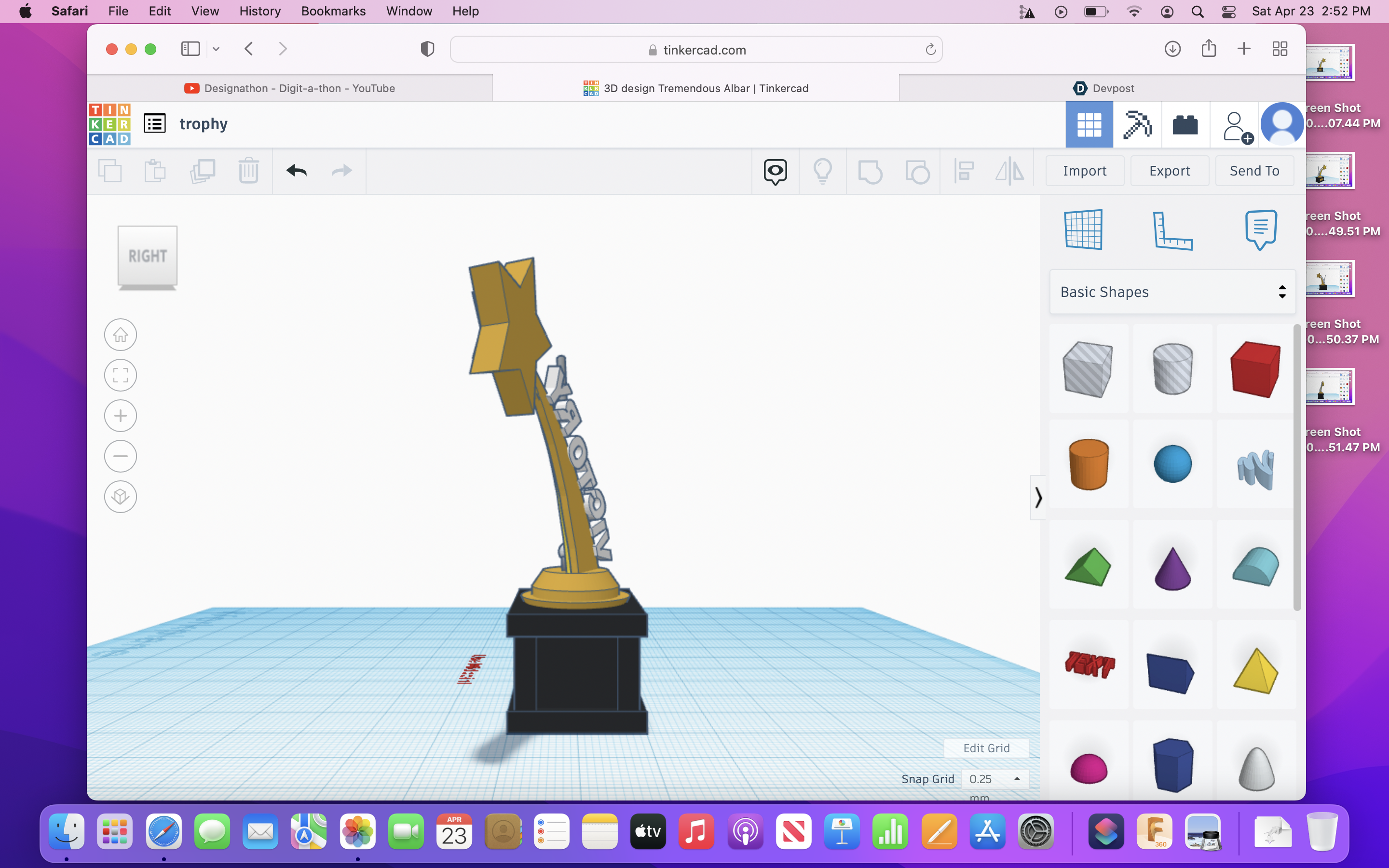This screenshot has width=1389, height=868.
Task: Select the red Box shape
Action: [1255, 369]
